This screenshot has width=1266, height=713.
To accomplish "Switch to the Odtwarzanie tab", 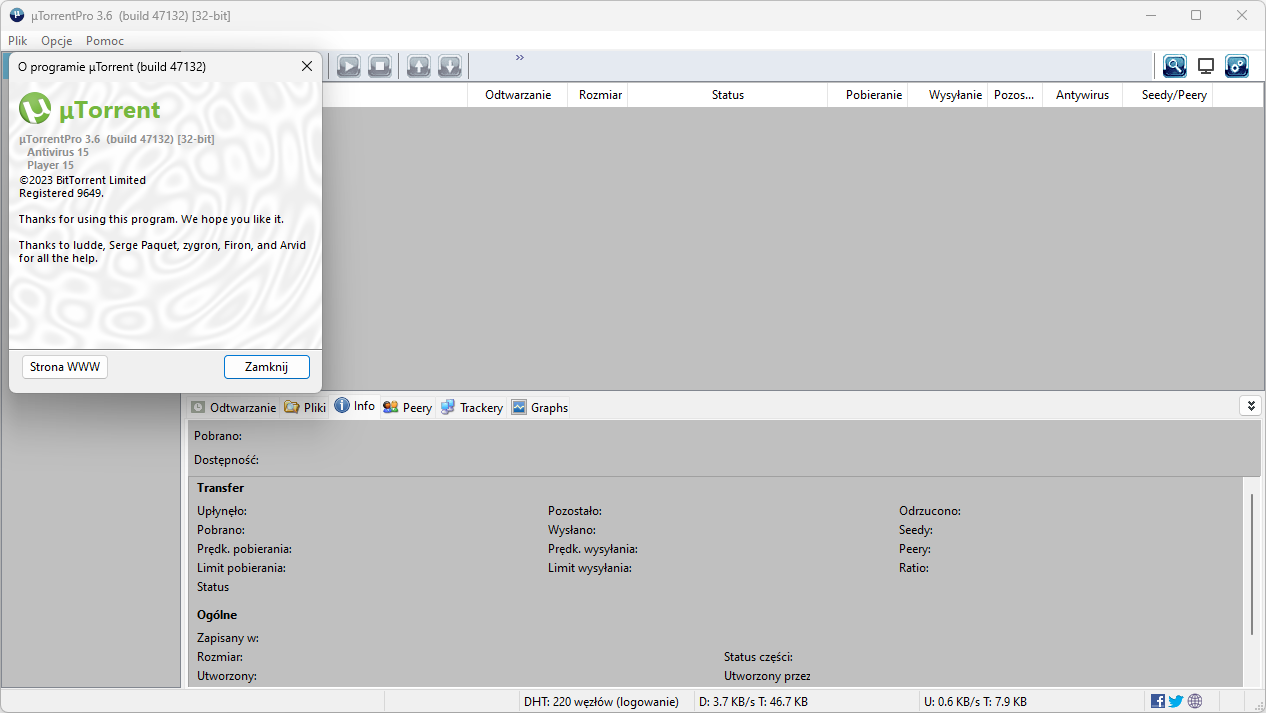I will 233,407.
